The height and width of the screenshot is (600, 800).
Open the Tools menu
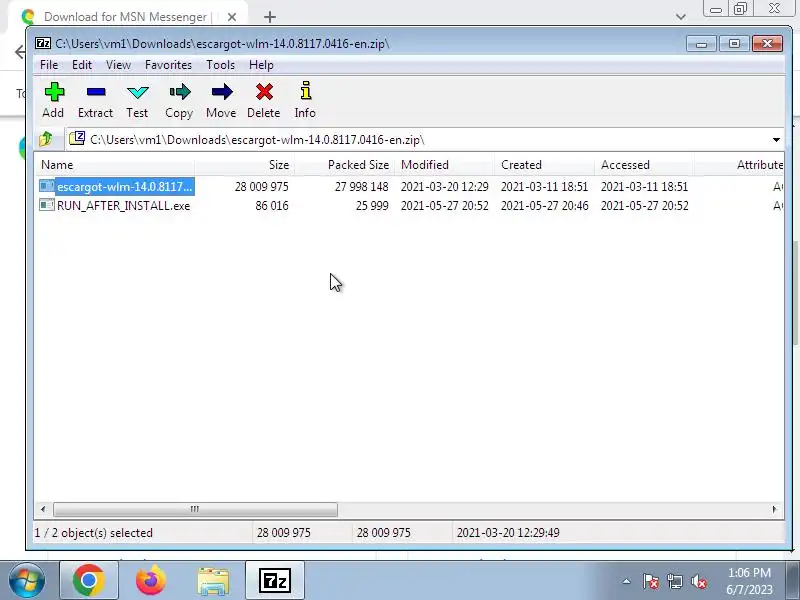pos(220,65)
